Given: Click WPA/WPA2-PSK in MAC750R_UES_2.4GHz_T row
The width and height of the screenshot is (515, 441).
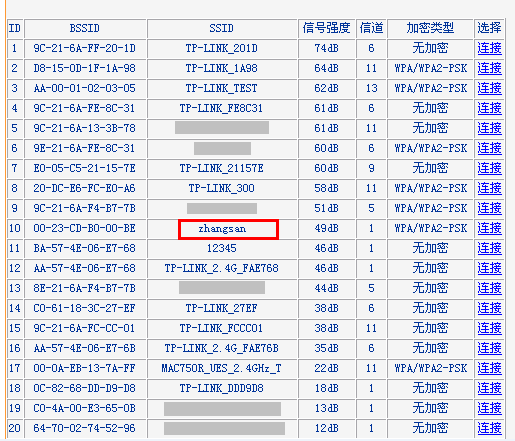Looking at the screenshot, I should tap(430, 368).
